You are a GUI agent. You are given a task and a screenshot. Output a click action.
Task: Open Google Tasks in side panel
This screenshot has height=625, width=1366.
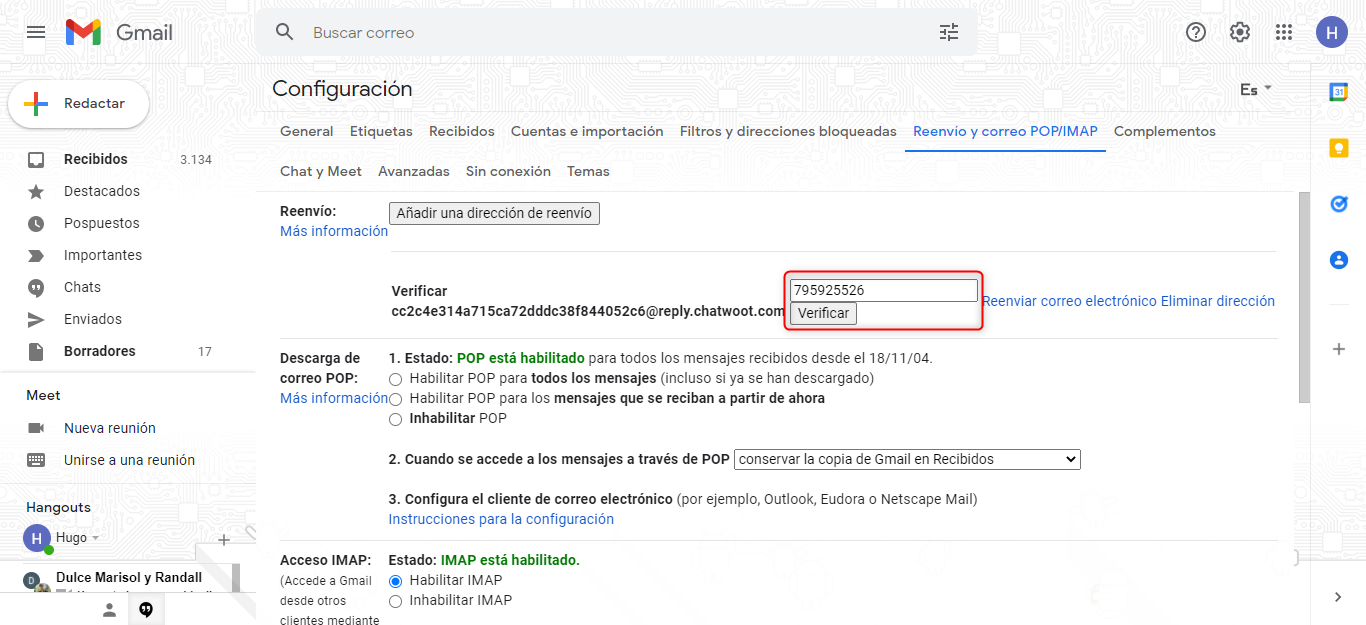pyautogui.click(x=1338, y=204)
